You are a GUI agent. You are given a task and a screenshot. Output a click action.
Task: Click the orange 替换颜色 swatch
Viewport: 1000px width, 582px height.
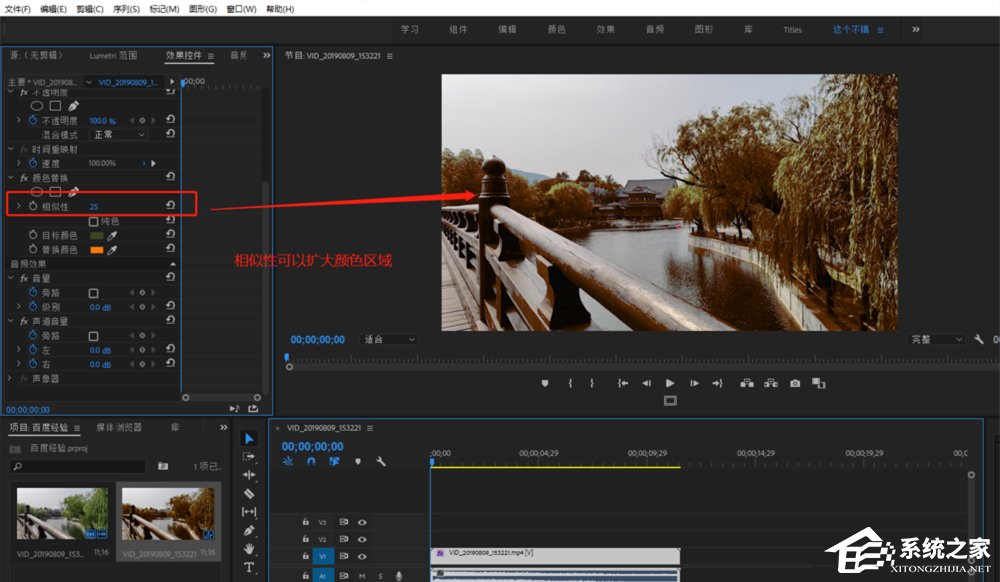click(x=97, y=249)
